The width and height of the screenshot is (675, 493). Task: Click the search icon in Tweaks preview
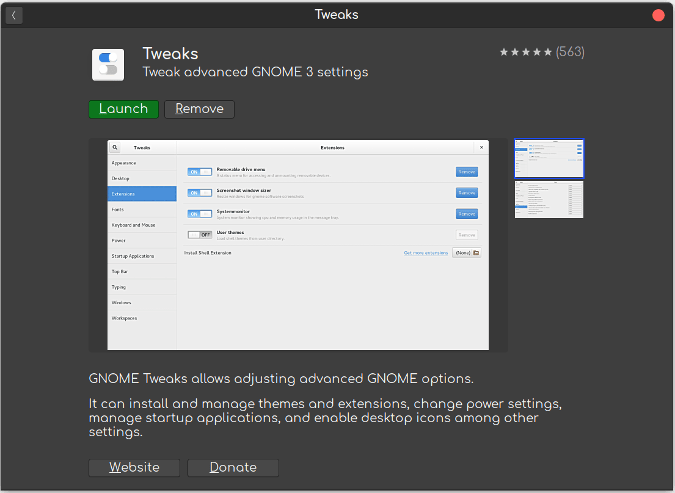115,147
